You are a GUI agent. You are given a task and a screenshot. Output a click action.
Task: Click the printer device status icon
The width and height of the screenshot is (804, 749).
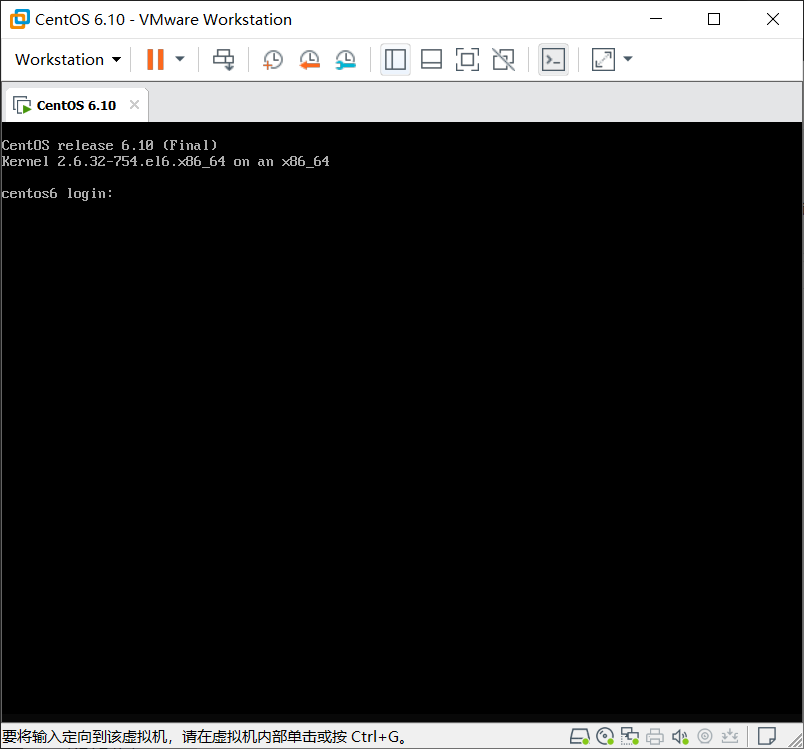click(655, 737)
